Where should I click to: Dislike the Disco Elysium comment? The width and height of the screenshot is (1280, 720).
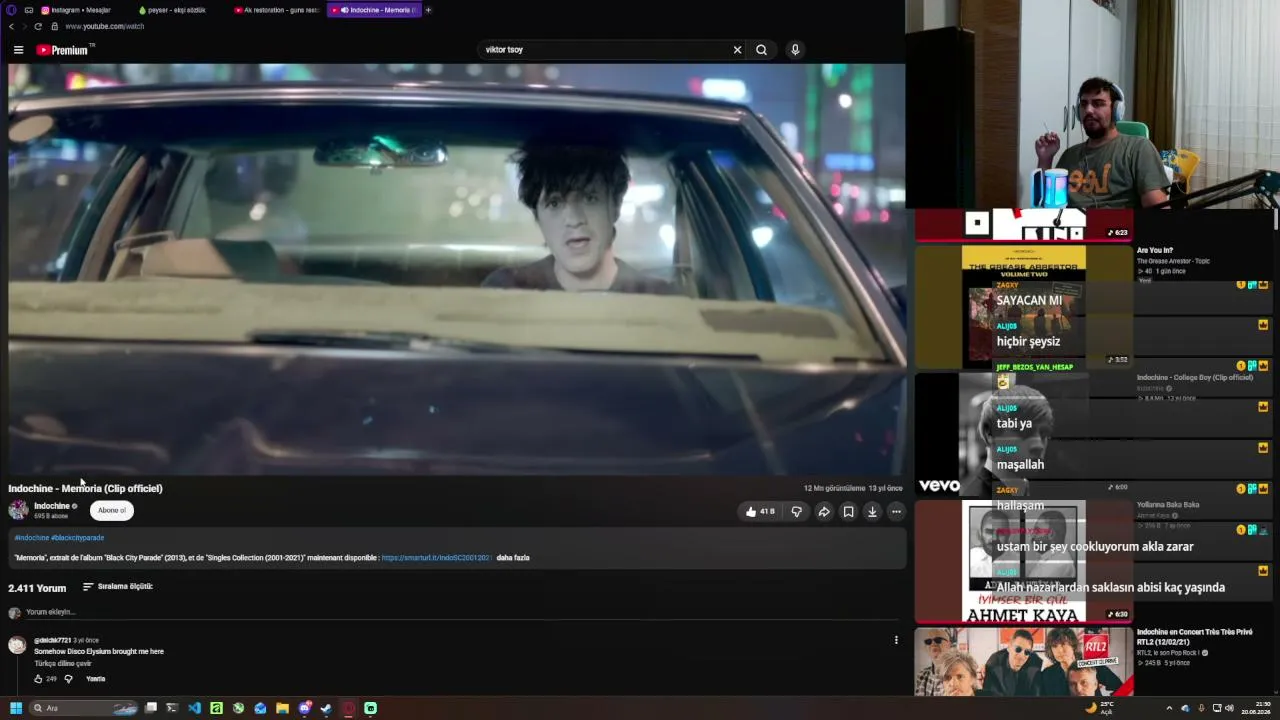tap(68, 679)
